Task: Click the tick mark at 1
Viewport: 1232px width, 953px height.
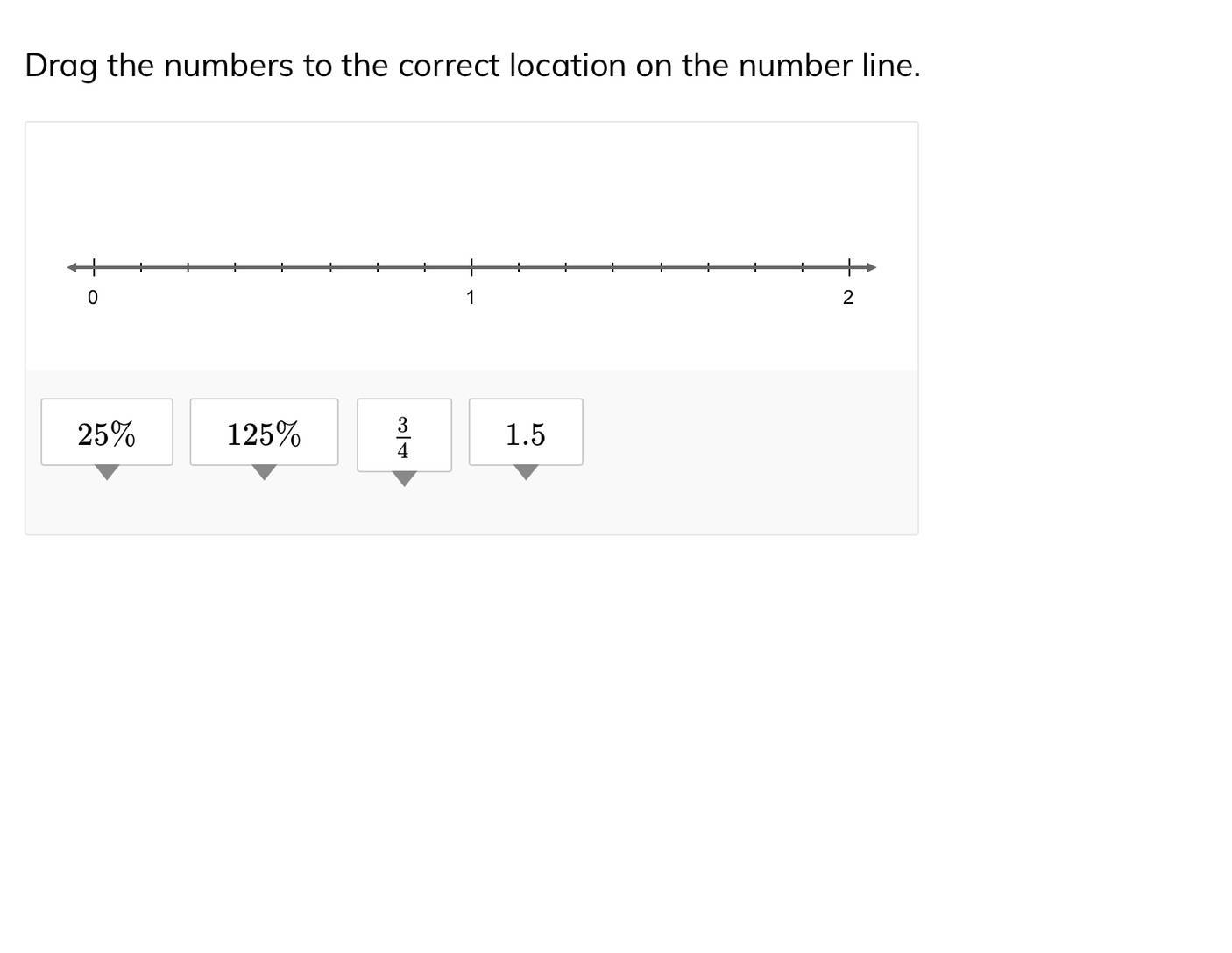Action: [x=471, y=267]
